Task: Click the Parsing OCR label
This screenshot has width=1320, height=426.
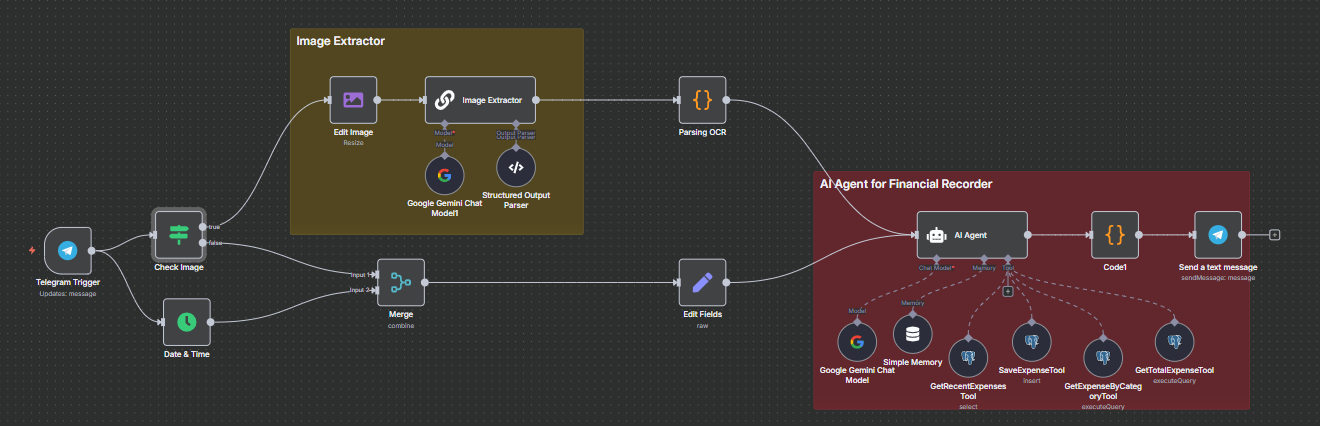Action: point(702,132)
